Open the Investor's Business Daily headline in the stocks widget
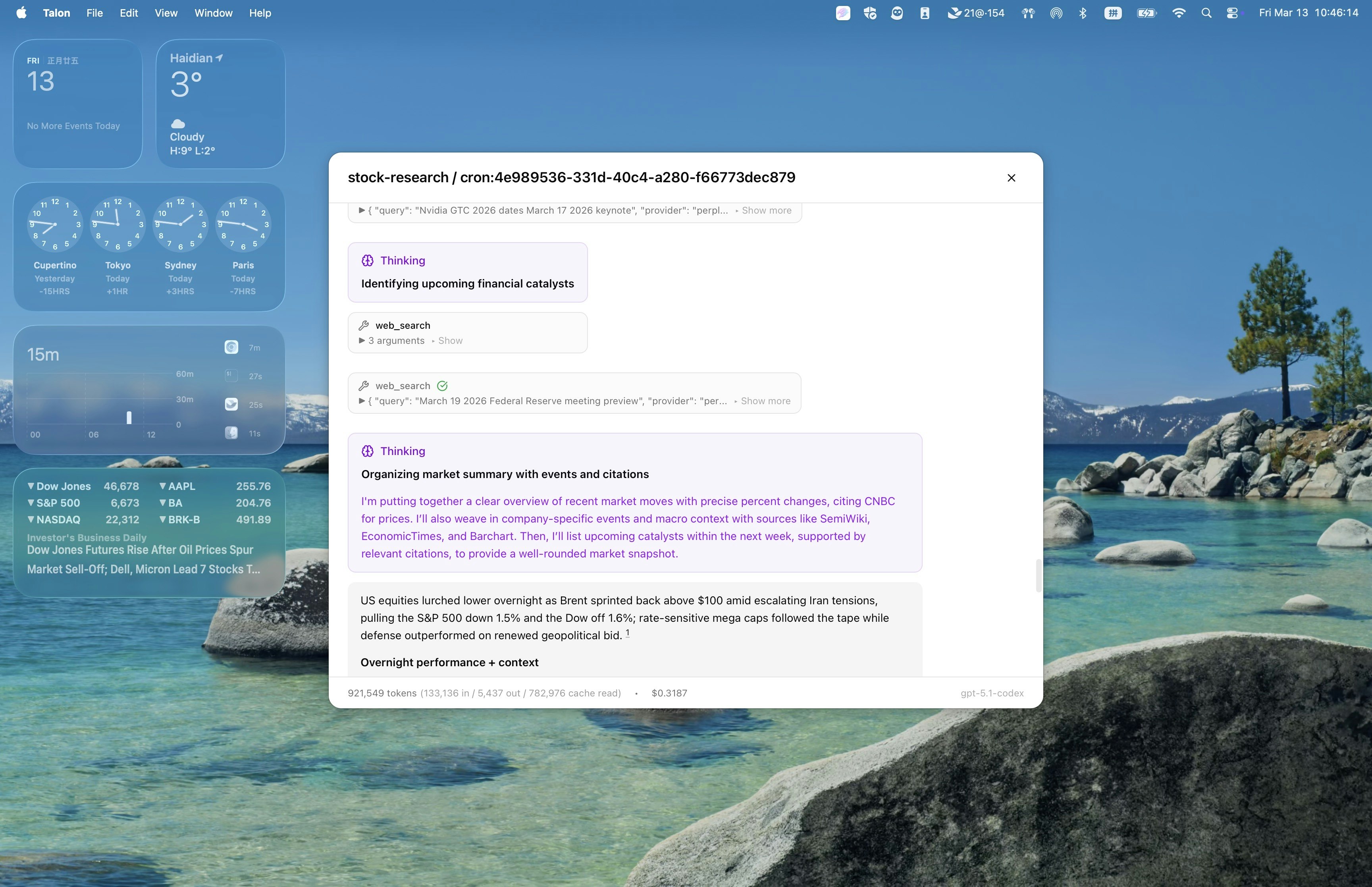 click(143, 559)
